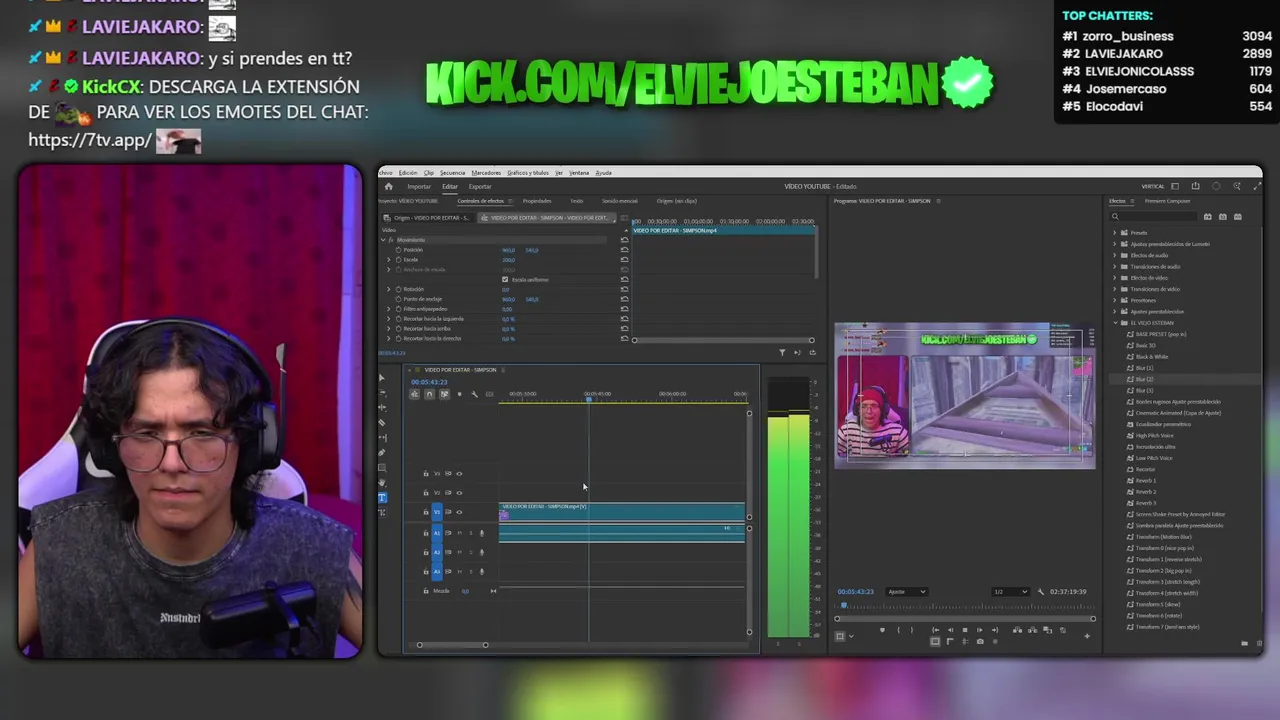Open the button editor plus icon
Image resolution: width=1280 pixels, height=720 pixels.
(x=1087, y=636)
